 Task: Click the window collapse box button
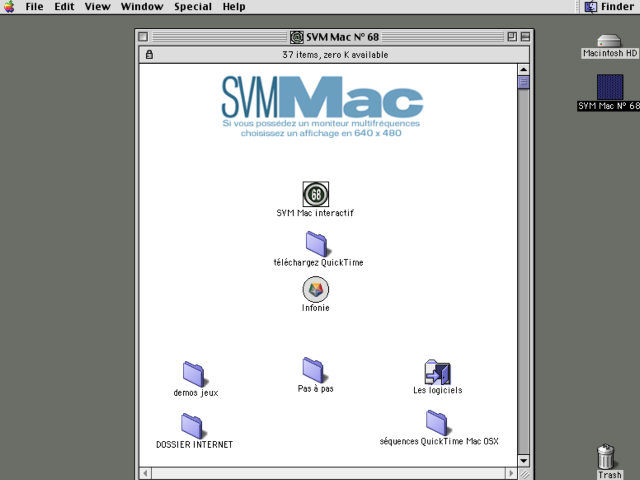point(525,37)
